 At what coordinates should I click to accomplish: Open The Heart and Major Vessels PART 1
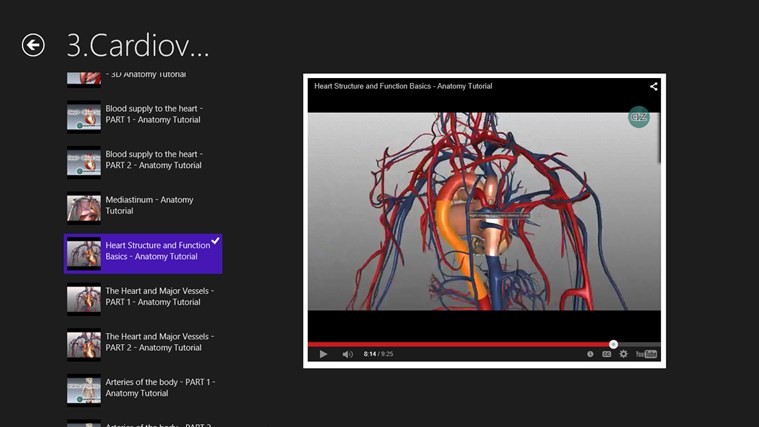159,296
